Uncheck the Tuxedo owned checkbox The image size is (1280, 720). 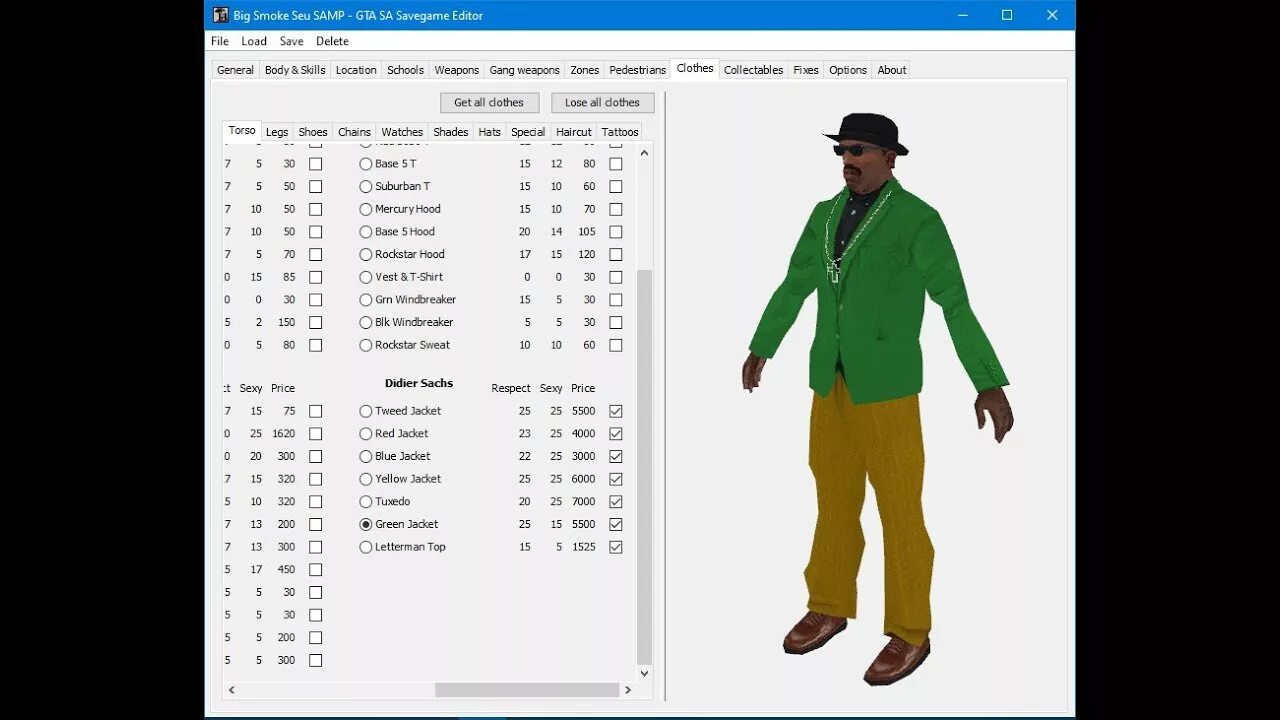pos(616,502)
